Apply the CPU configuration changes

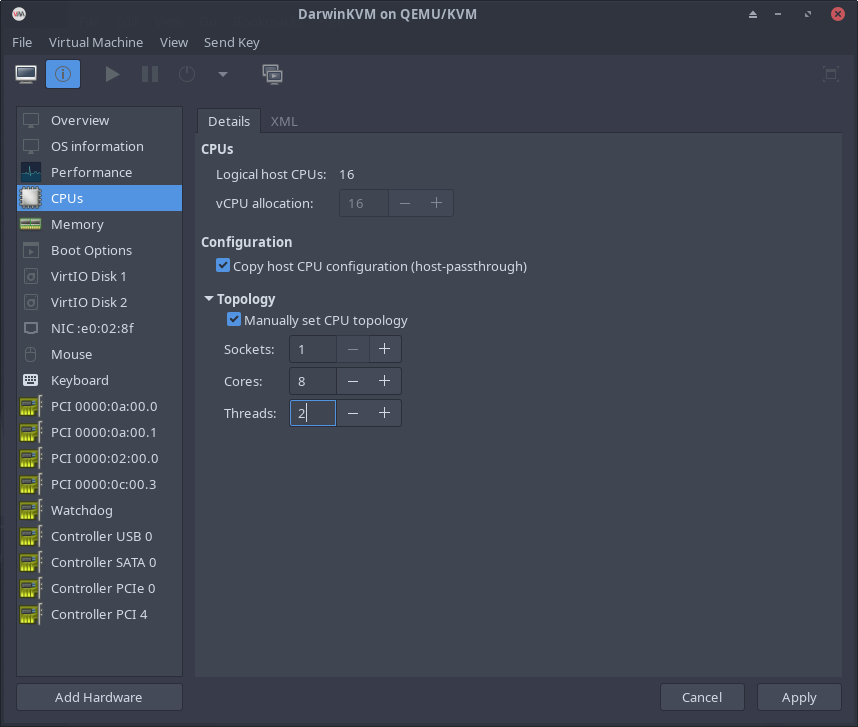coord(799,697)
